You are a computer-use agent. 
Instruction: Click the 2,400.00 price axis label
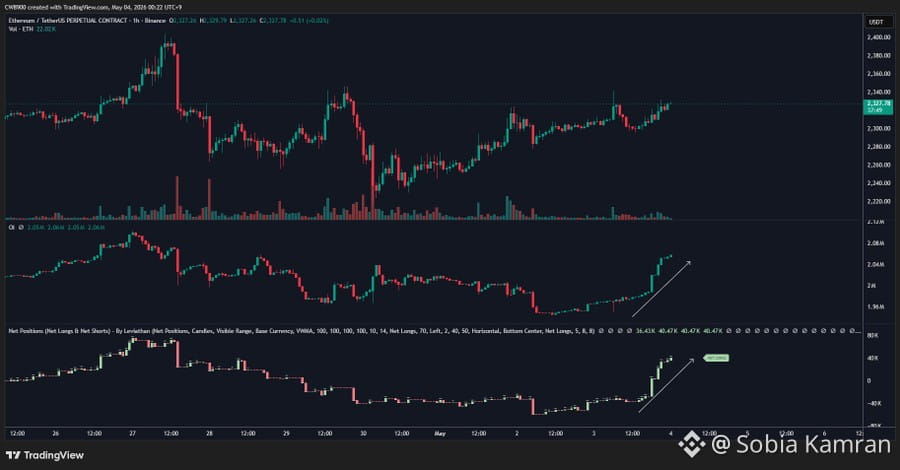(x=879, y=37)
